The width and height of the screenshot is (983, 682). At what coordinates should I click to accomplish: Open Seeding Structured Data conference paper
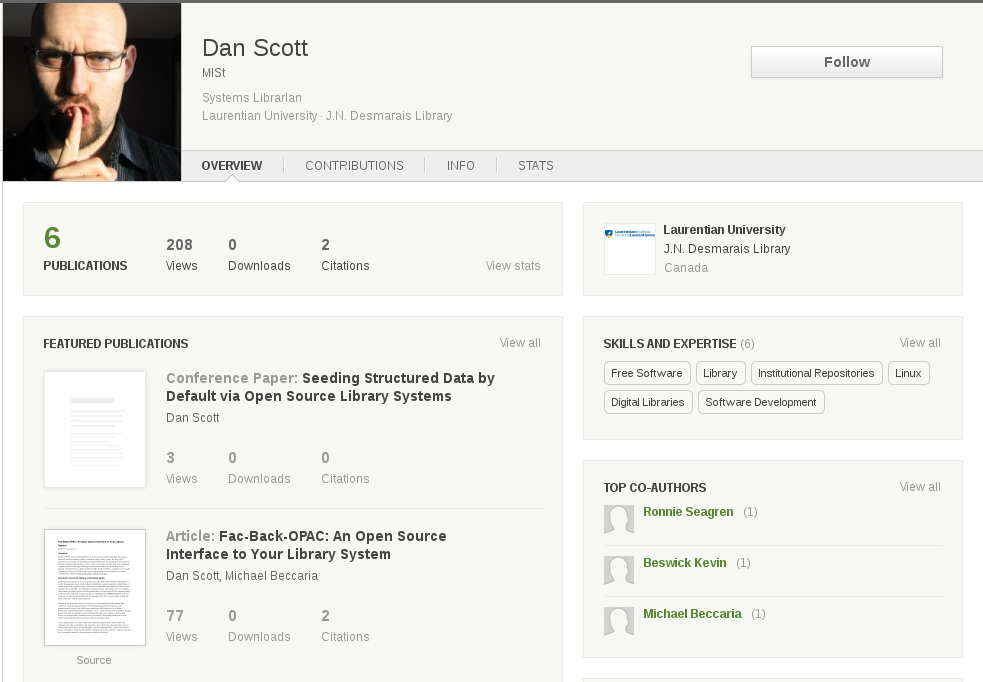point(330,387)
